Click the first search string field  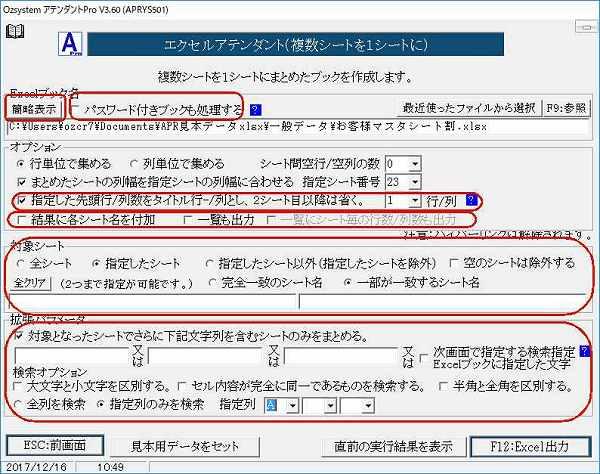[72, 355]
